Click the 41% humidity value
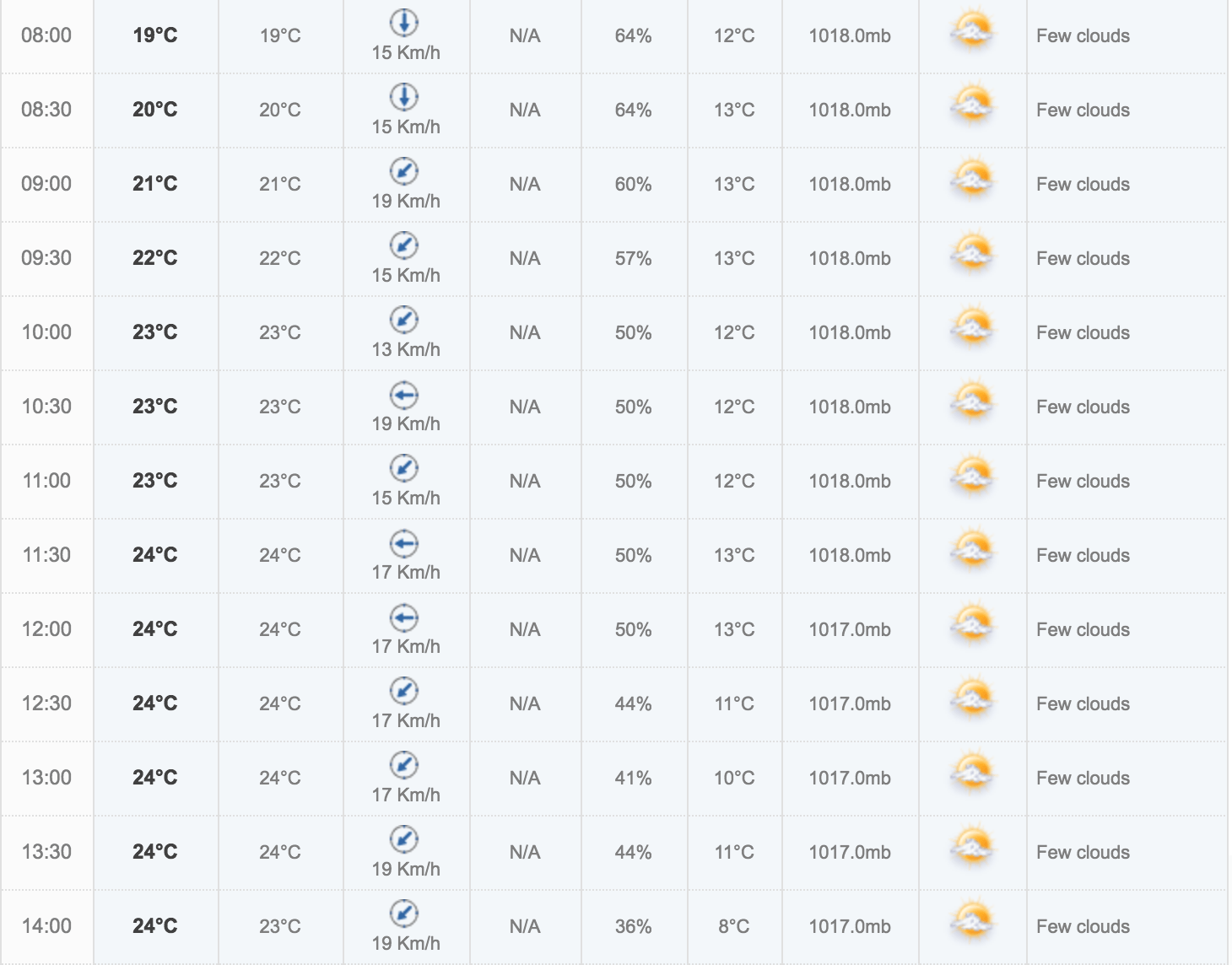Image resolution: width=1232 pixels, height=965 pixels. pyautogui.click(x=633, y=778)
